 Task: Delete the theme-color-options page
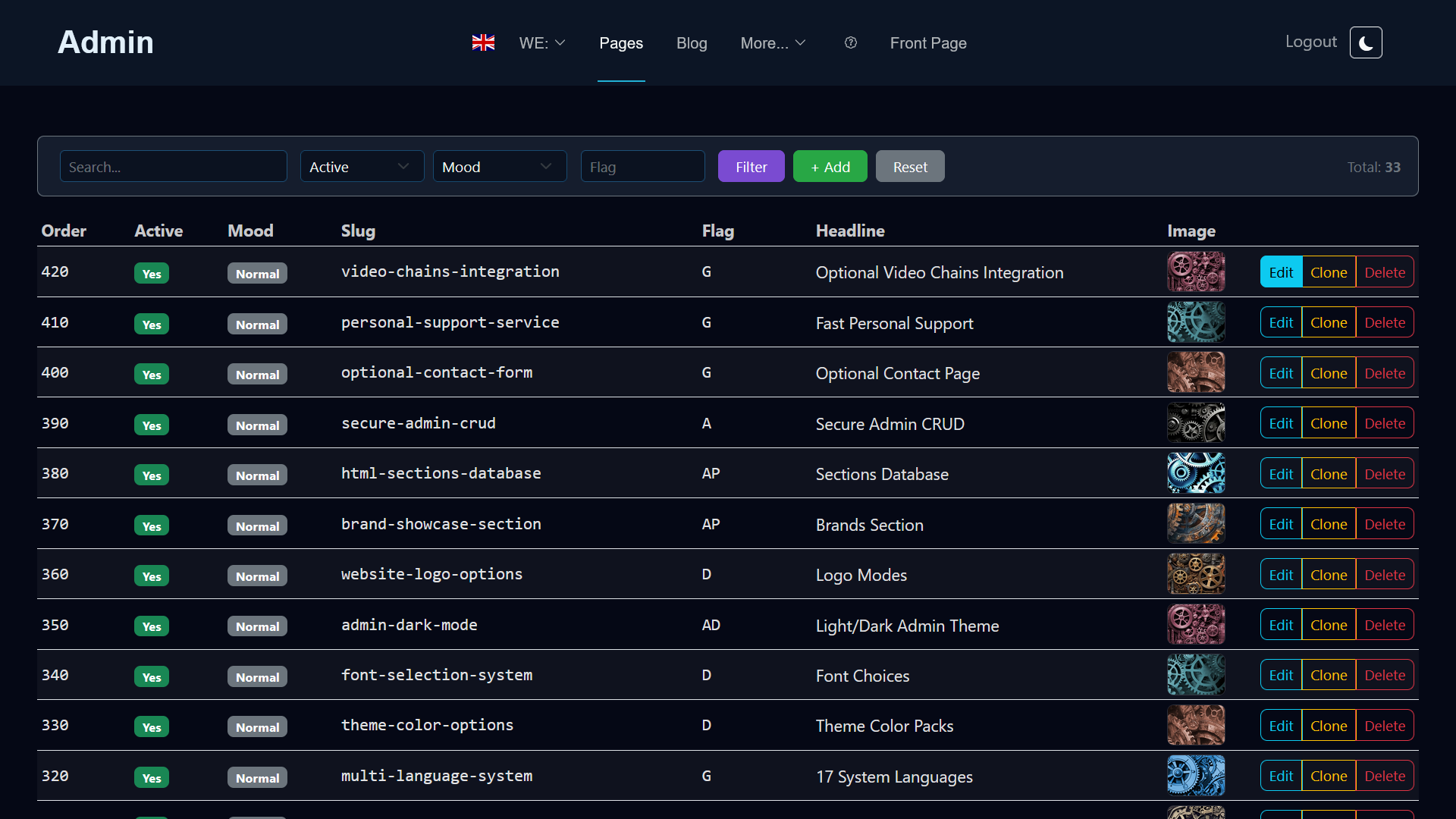coord(1385,726)
